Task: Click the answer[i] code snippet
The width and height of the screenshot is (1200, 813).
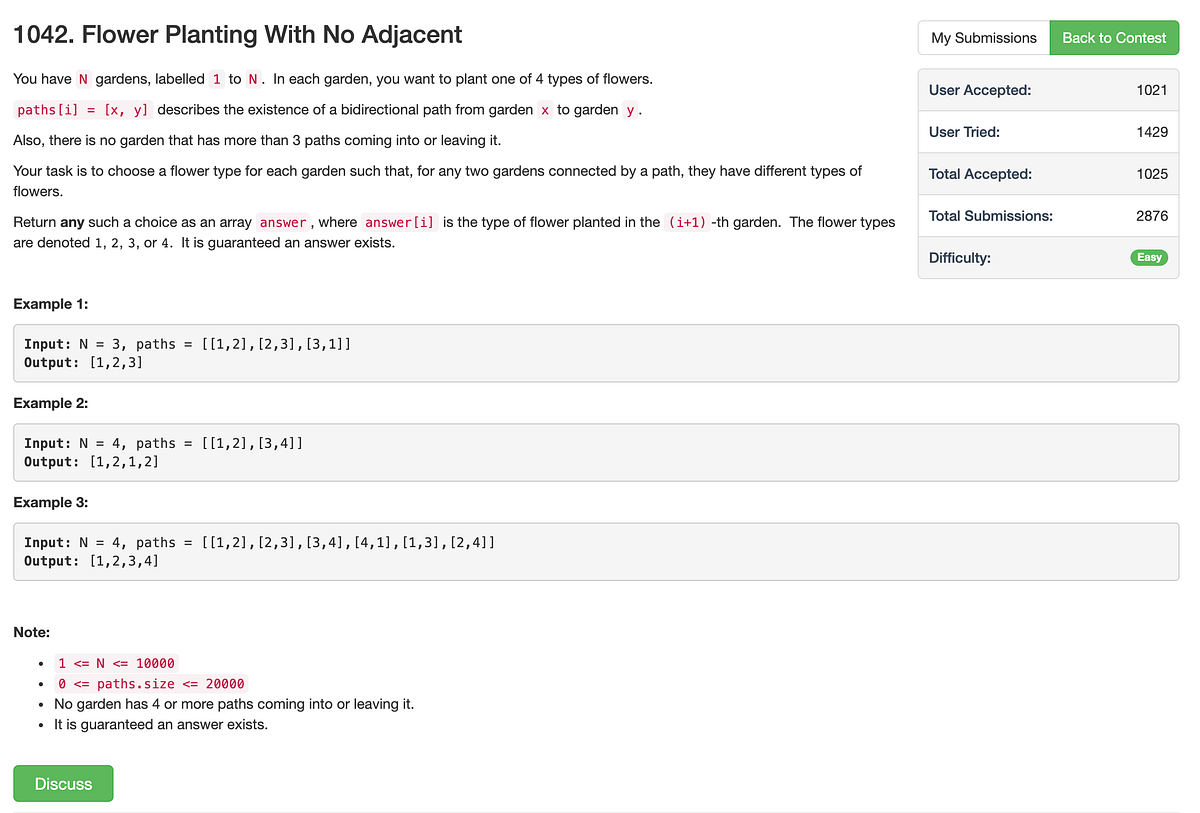Action: (400, 221)
